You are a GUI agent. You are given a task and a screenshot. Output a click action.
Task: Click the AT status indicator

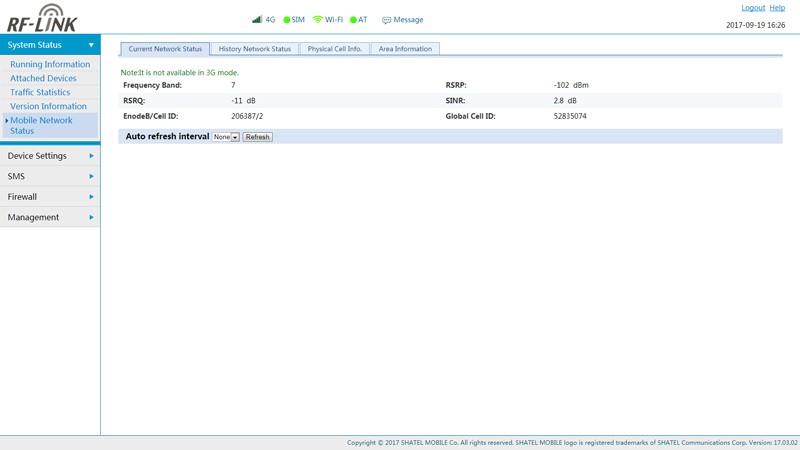click(x=353, y=20)
